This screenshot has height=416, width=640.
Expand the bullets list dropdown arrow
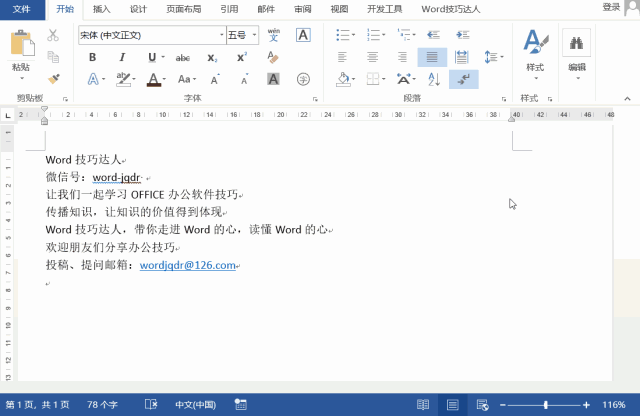[x=353, y=35]
